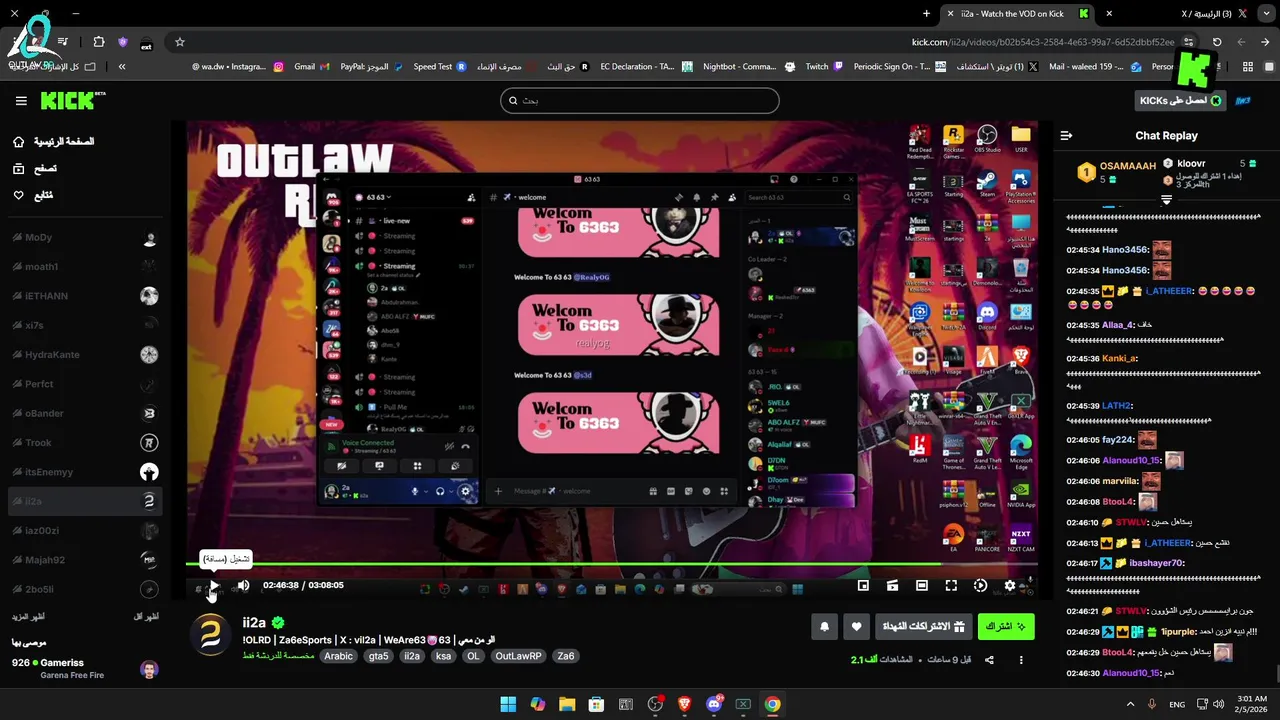The width and height of the screenshot is (1280, 720).
Task: Select the Arabic tag
Action: (338, 656)
